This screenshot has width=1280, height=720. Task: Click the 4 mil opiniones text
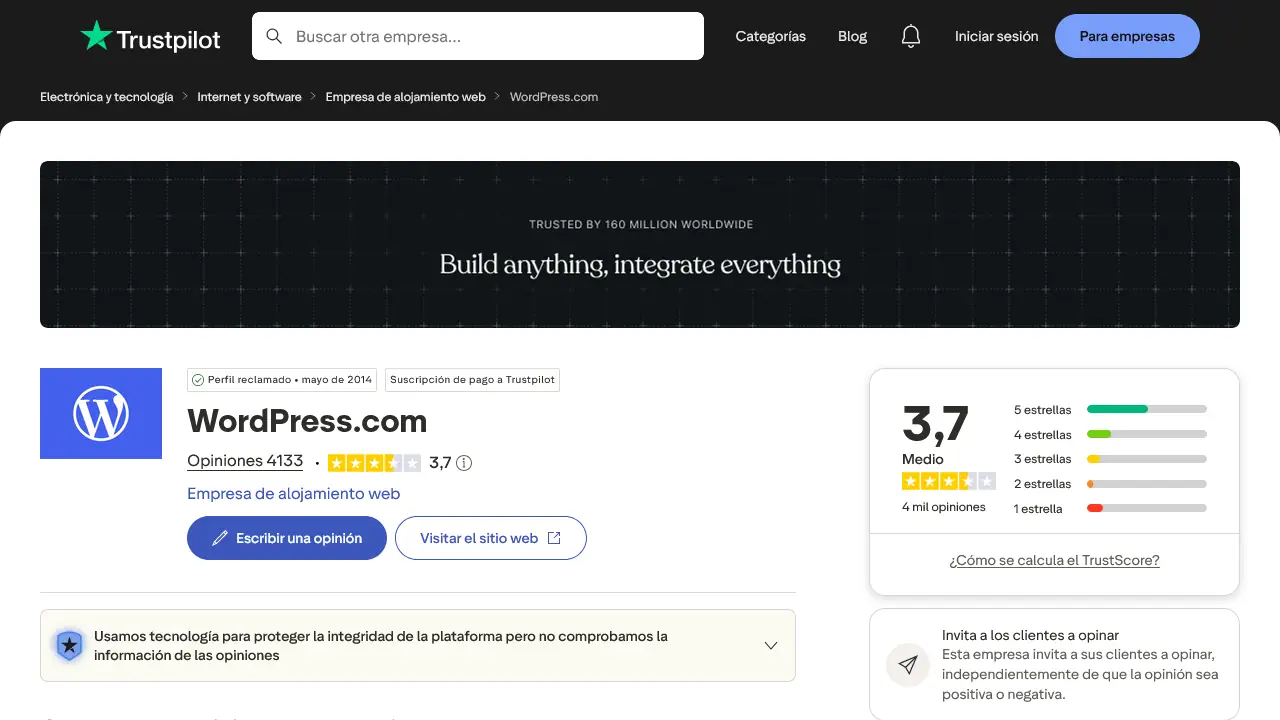click(944, 507)
